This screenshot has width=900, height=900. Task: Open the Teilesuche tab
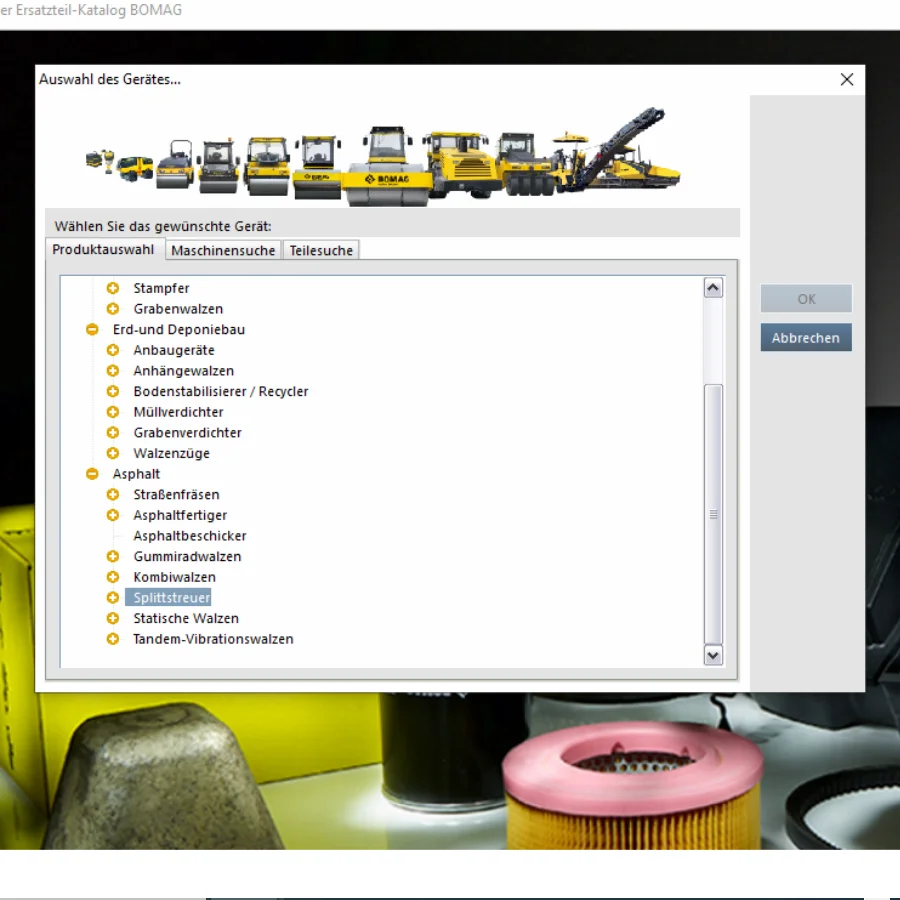point(321,251)
